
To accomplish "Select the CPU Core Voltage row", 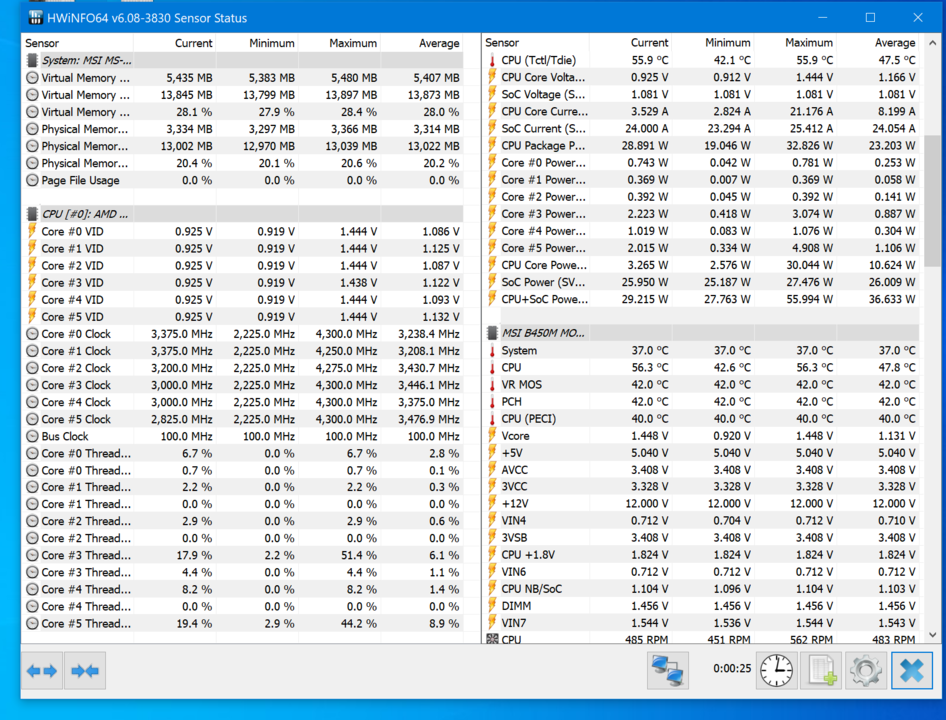I will [x=702, y=77].
